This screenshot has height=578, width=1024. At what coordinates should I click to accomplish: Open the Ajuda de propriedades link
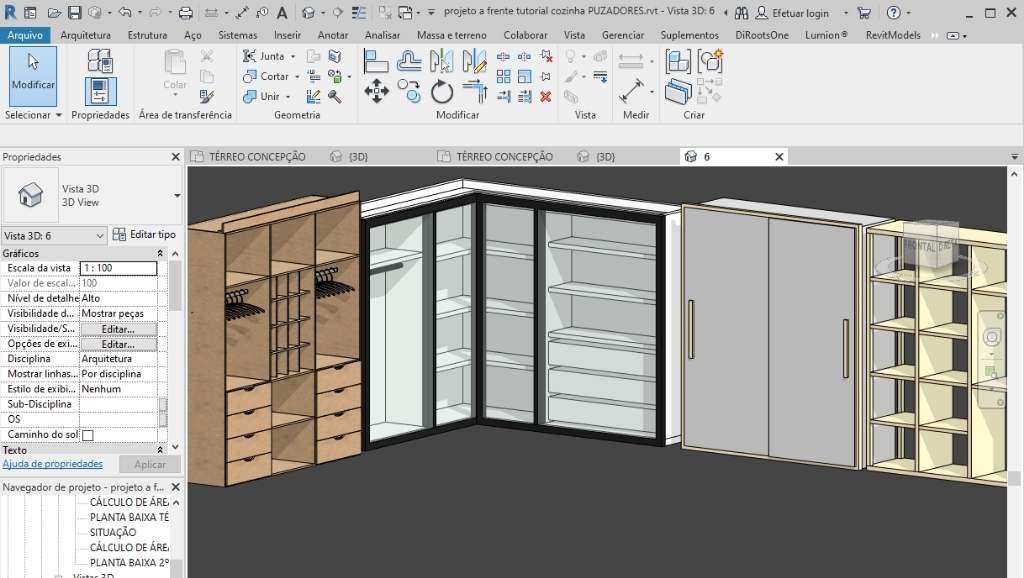pos(52,464)
